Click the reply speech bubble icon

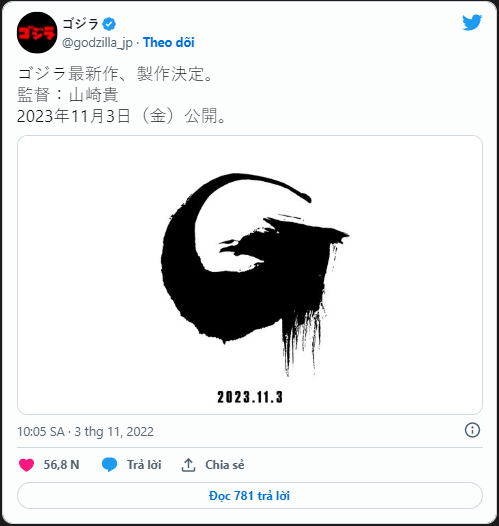109,465
